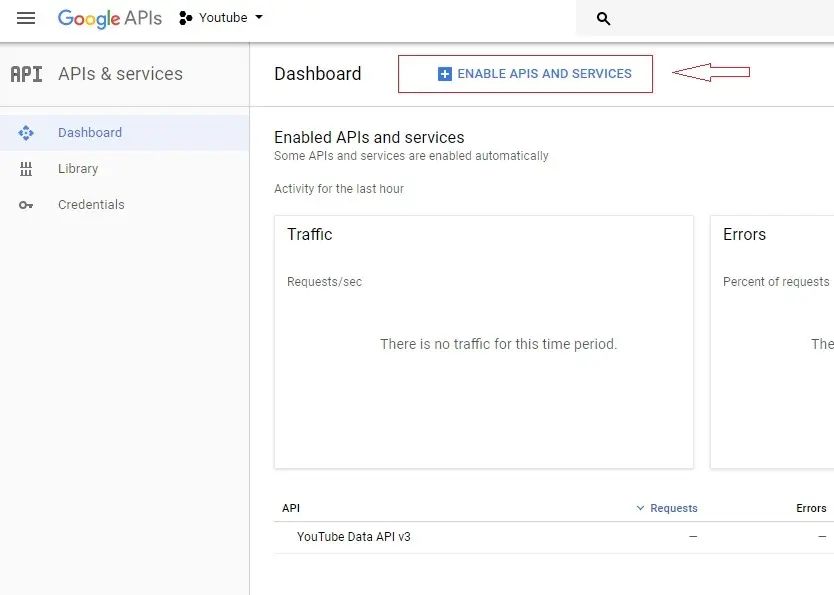This screenshot has width=834, height=595.
Task: Click the search magnifier icon
Action: tap(603, 19)
